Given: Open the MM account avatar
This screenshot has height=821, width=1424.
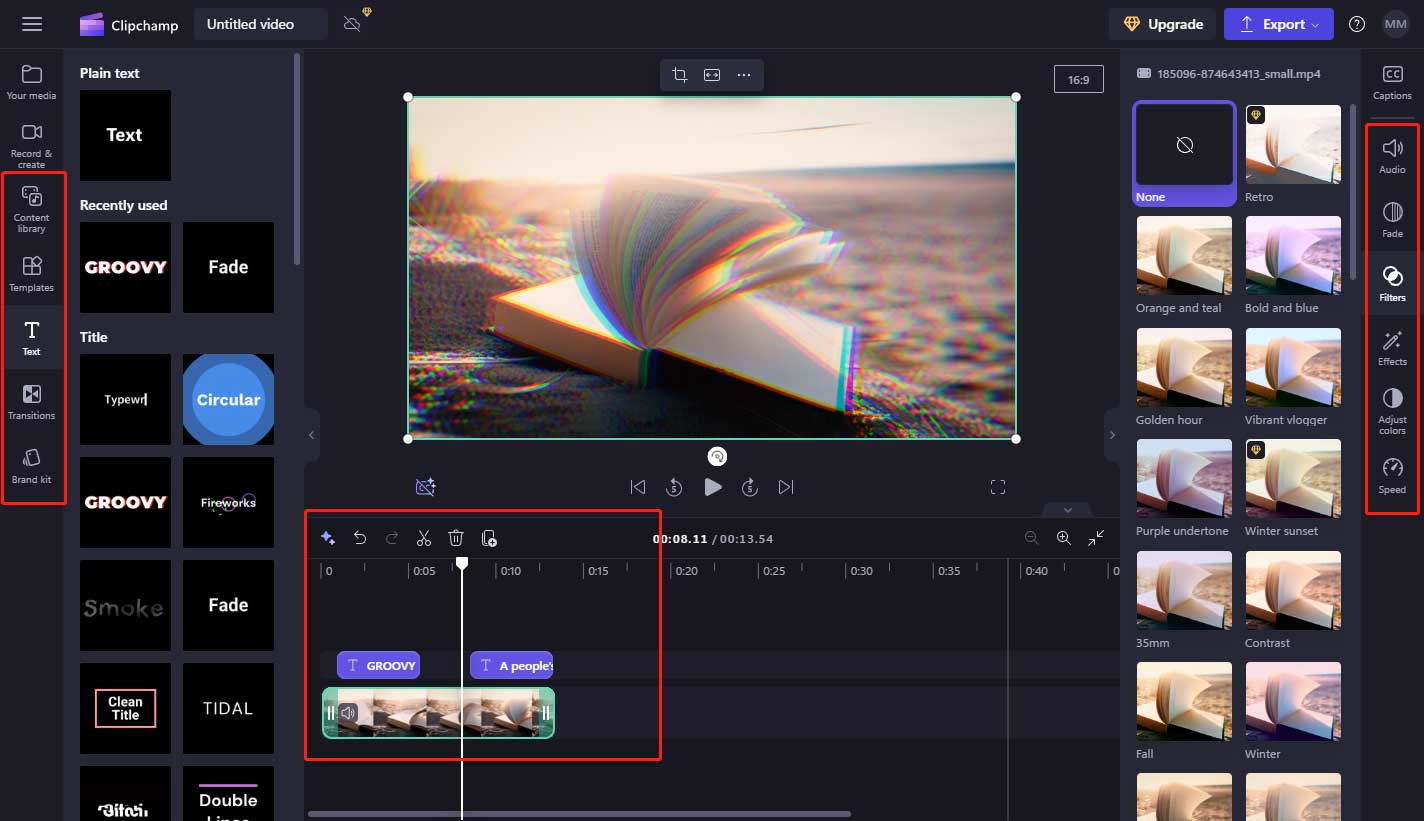Looking at the screenshot, I should point(1395,24).
